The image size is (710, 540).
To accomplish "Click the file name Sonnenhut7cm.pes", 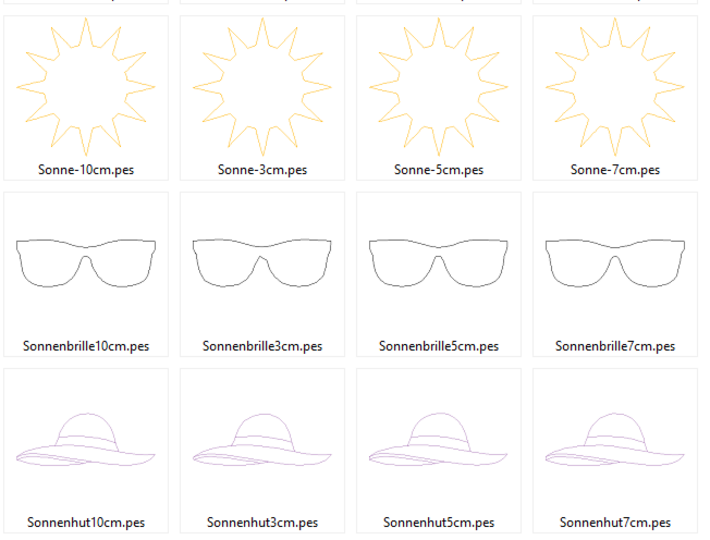I will (x=615, y=522).
